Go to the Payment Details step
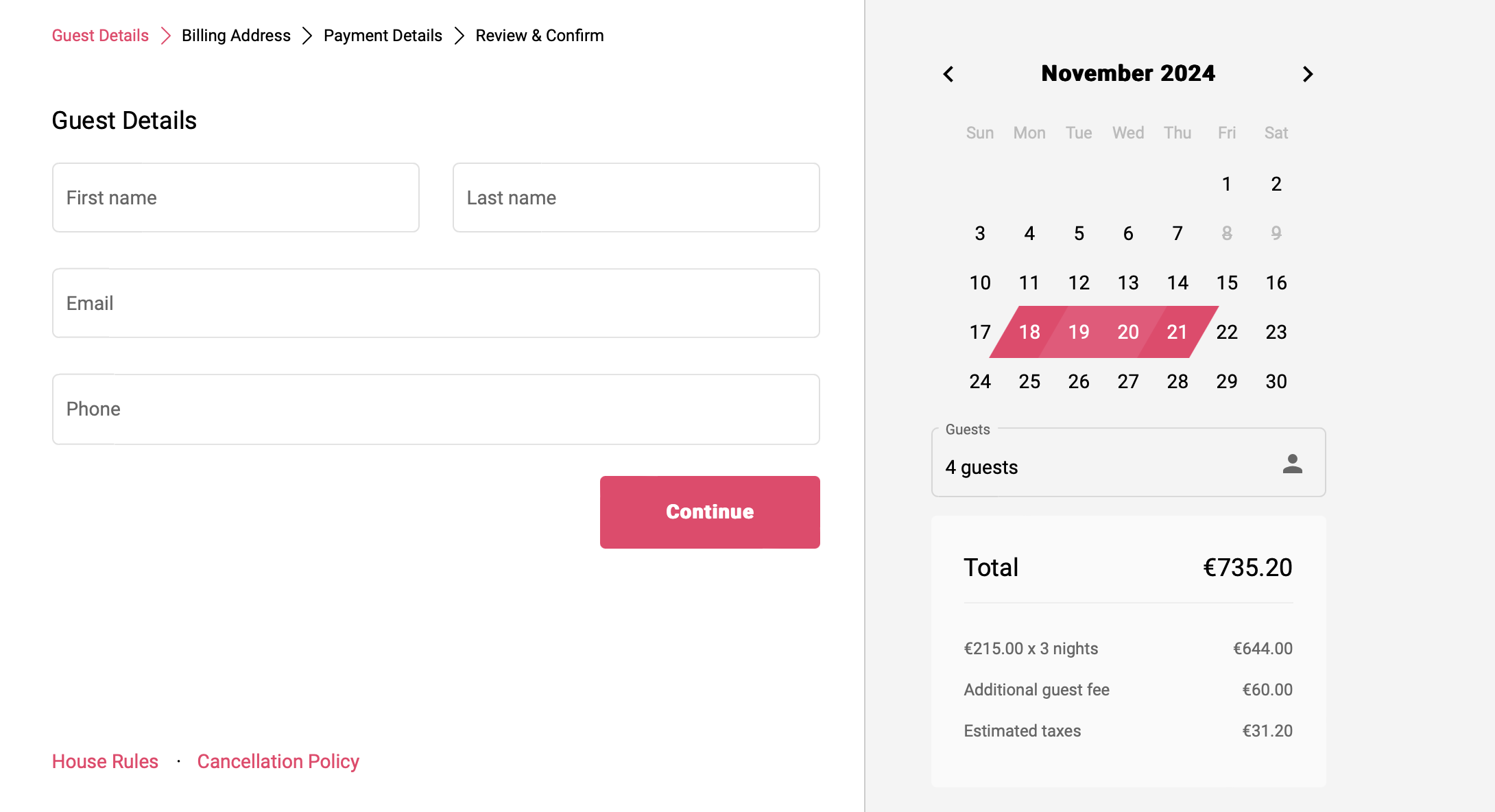 pyautogui.click(x=383, y=36)
